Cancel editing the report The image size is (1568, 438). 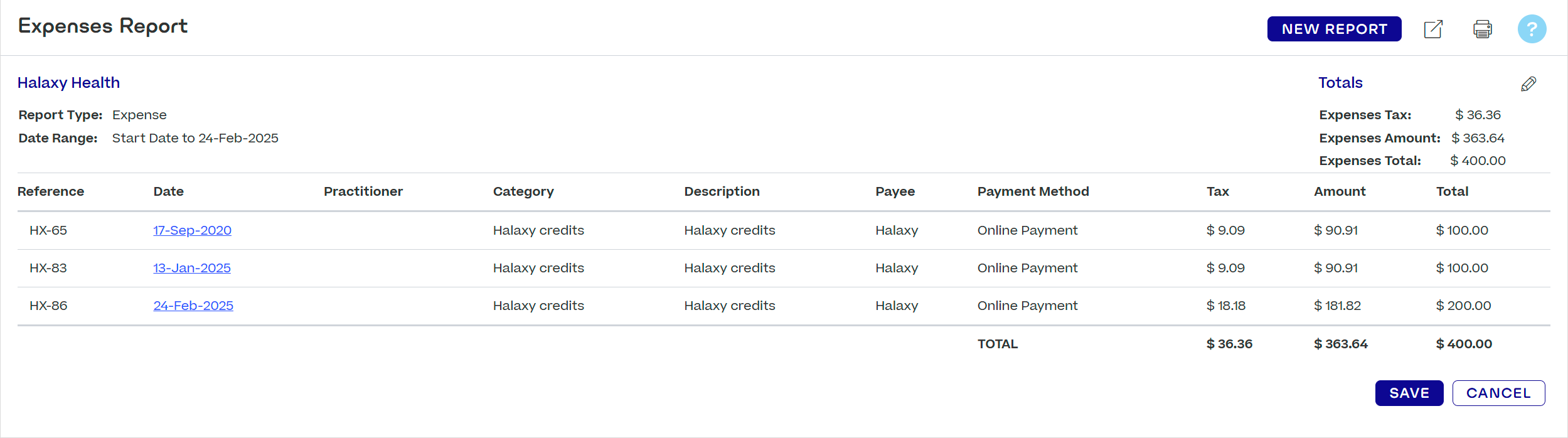click(x=1499, y=393)
